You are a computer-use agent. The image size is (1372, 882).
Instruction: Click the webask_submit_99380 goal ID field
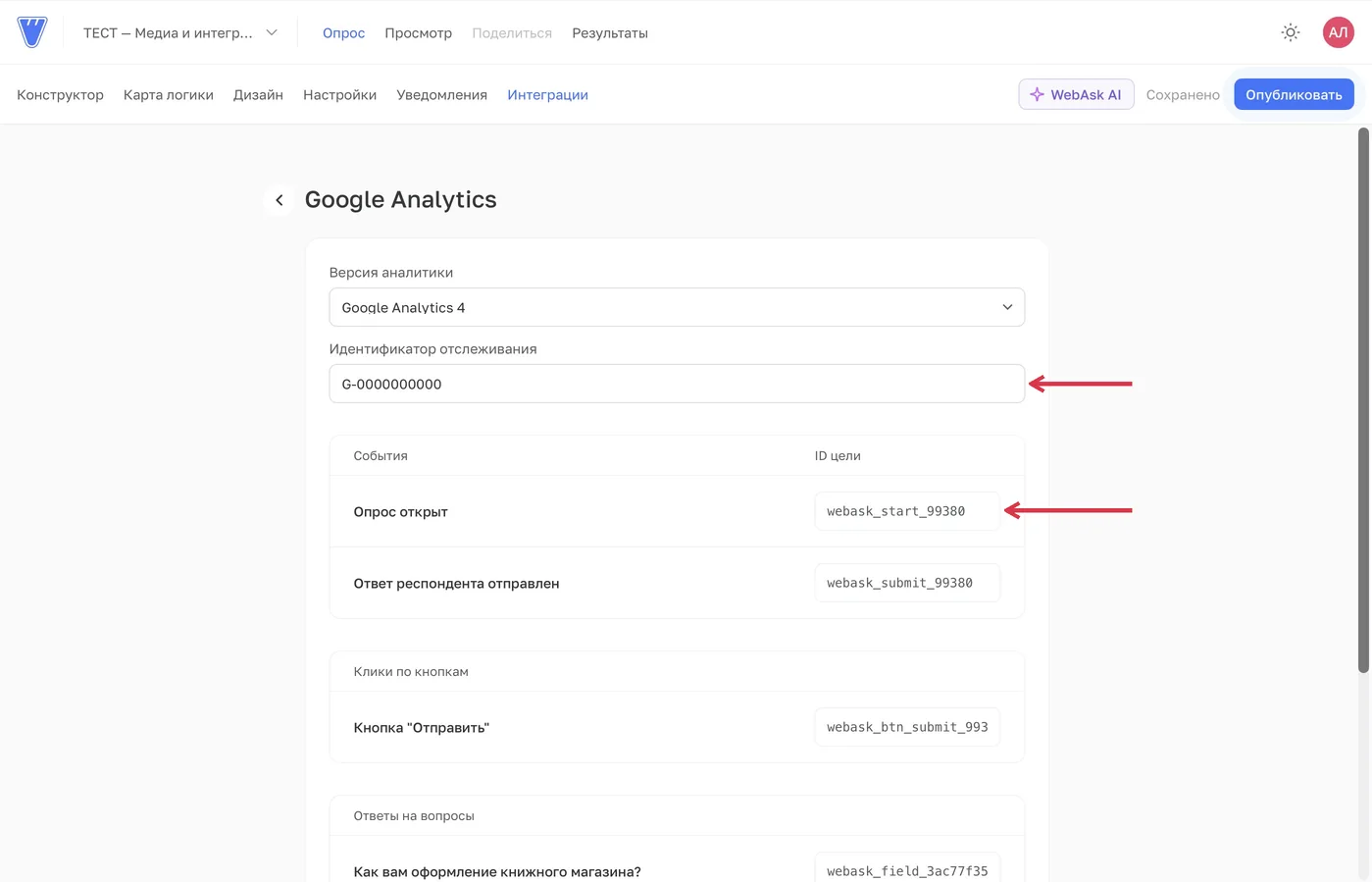[907, 583]
